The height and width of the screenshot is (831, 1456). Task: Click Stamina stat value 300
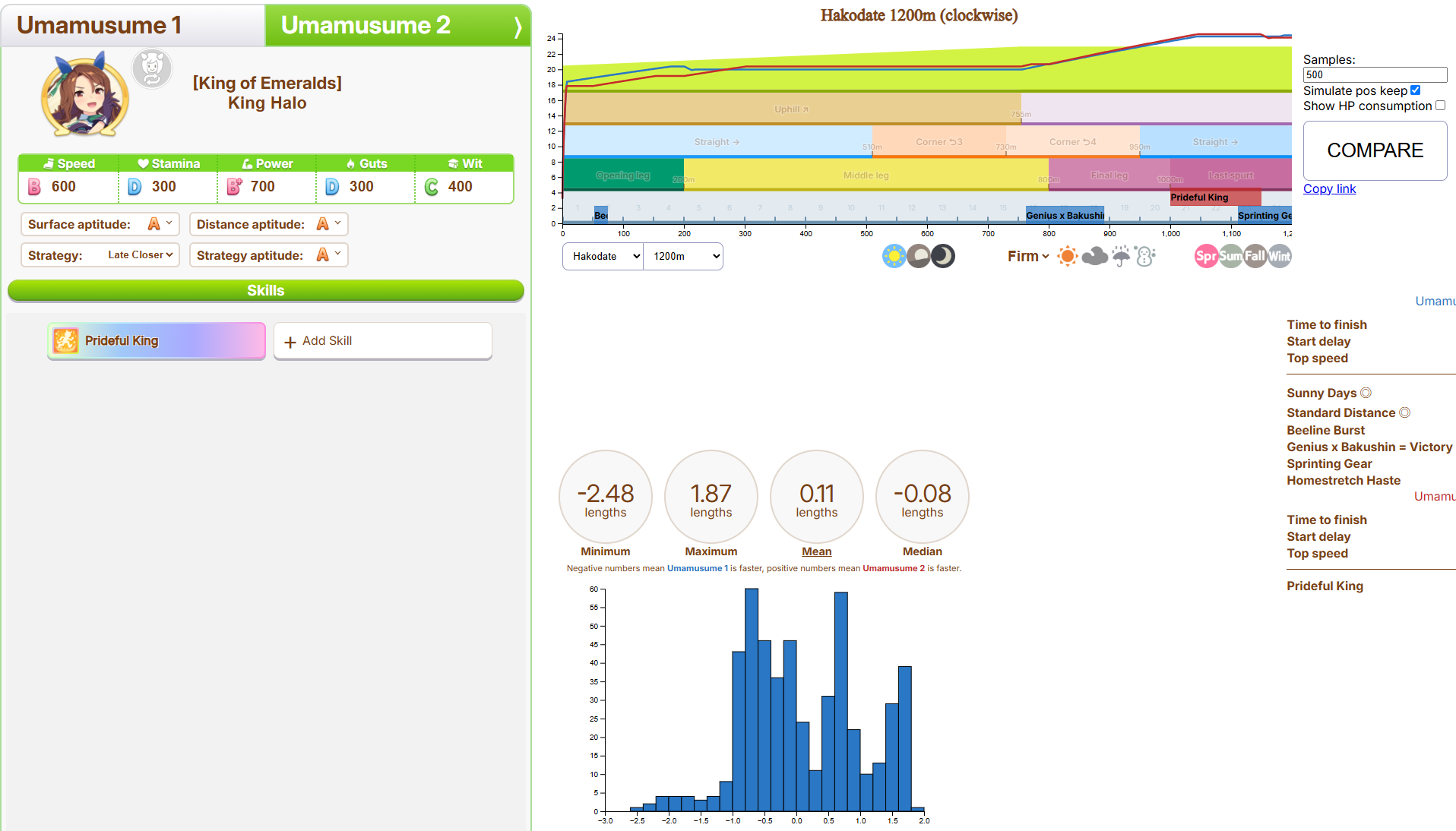(x=164, y=187)
